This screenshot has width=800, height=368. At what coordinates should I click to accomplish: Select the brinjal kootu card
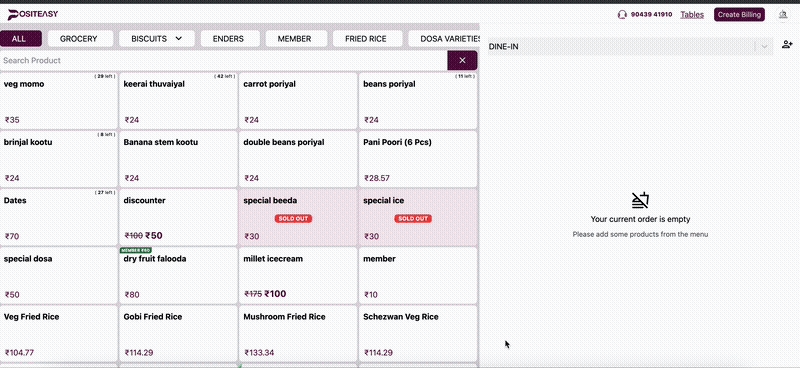pos(59,159)
